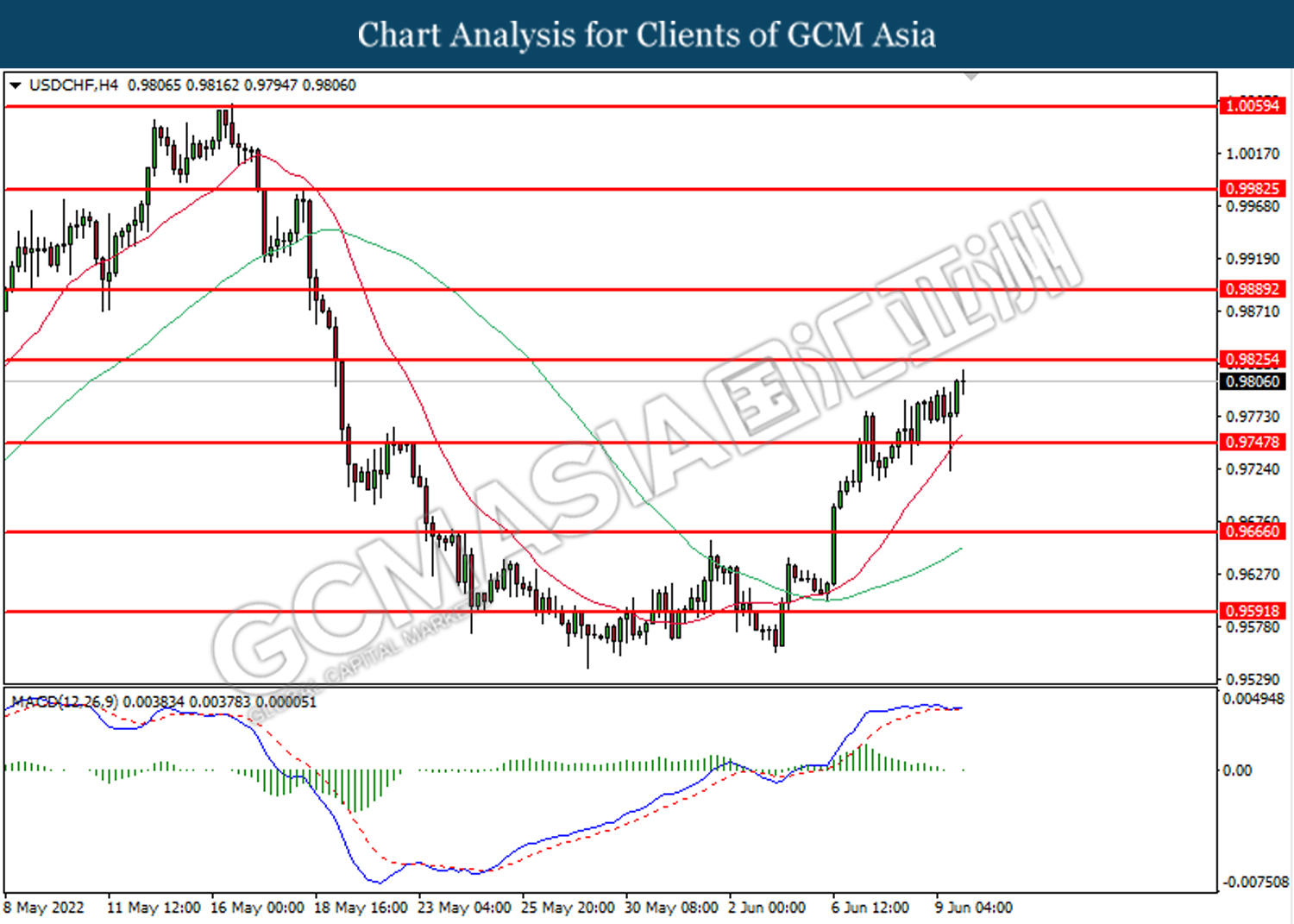Click the 0.95780 price scale value
The height and width of the screenshot is (924, 1294).
1253,627
